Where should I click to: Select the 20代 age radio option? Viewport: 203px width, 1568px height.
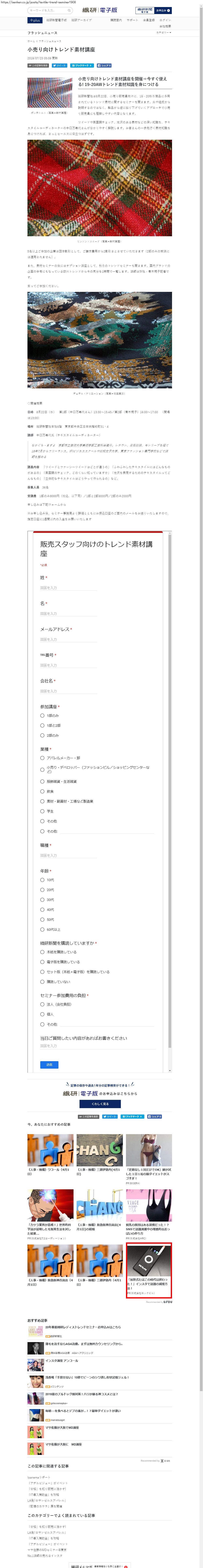pyautogui.click(x=43, y=890)
